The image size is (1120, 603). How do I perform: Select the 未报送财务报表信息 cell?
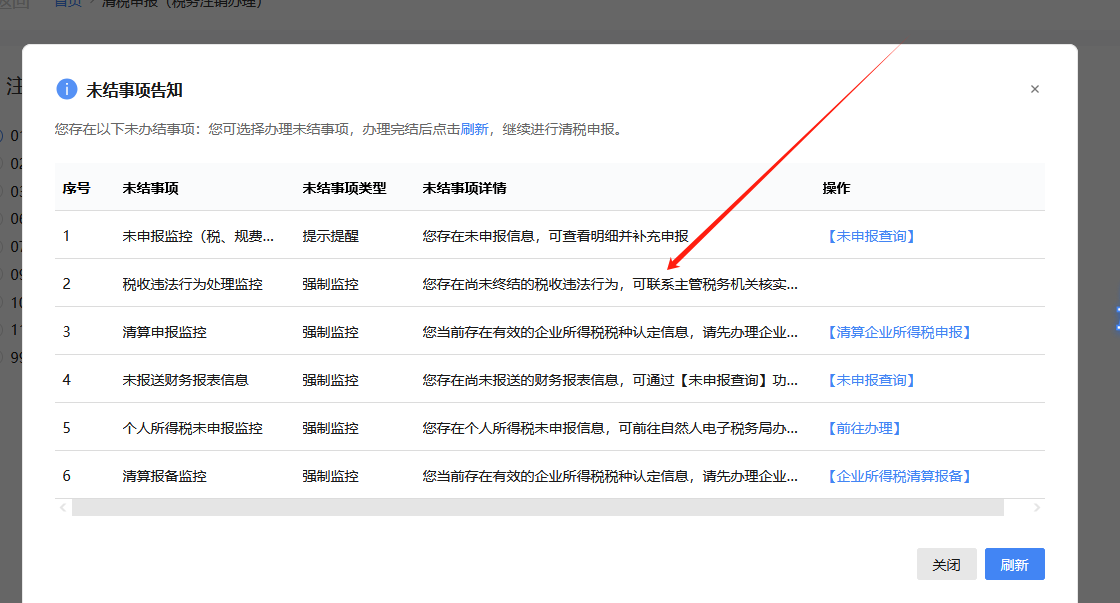coord(185,380)
